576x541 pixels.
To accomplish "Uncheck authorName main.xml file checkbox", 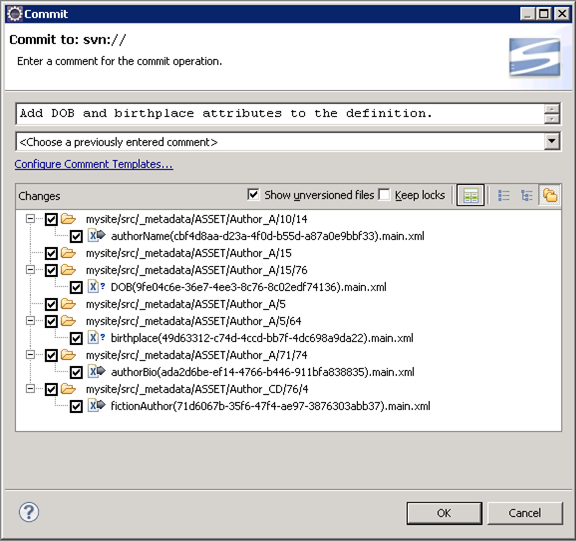I will tap(76, 236).
